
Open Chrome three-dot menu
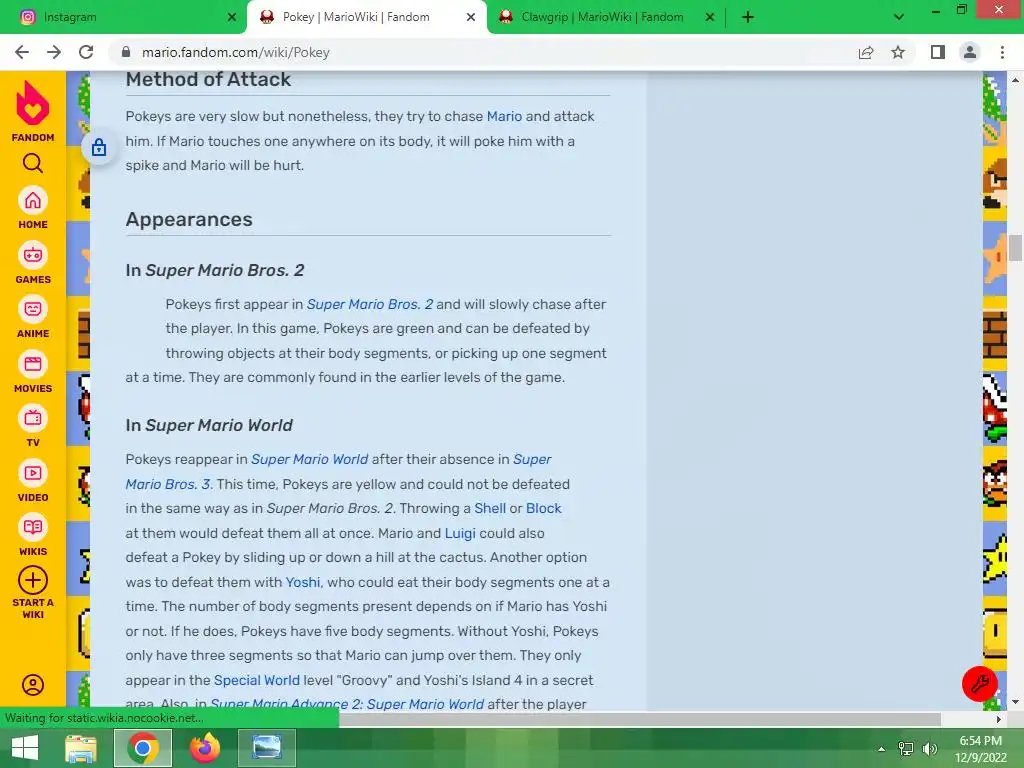[1002, 52]
